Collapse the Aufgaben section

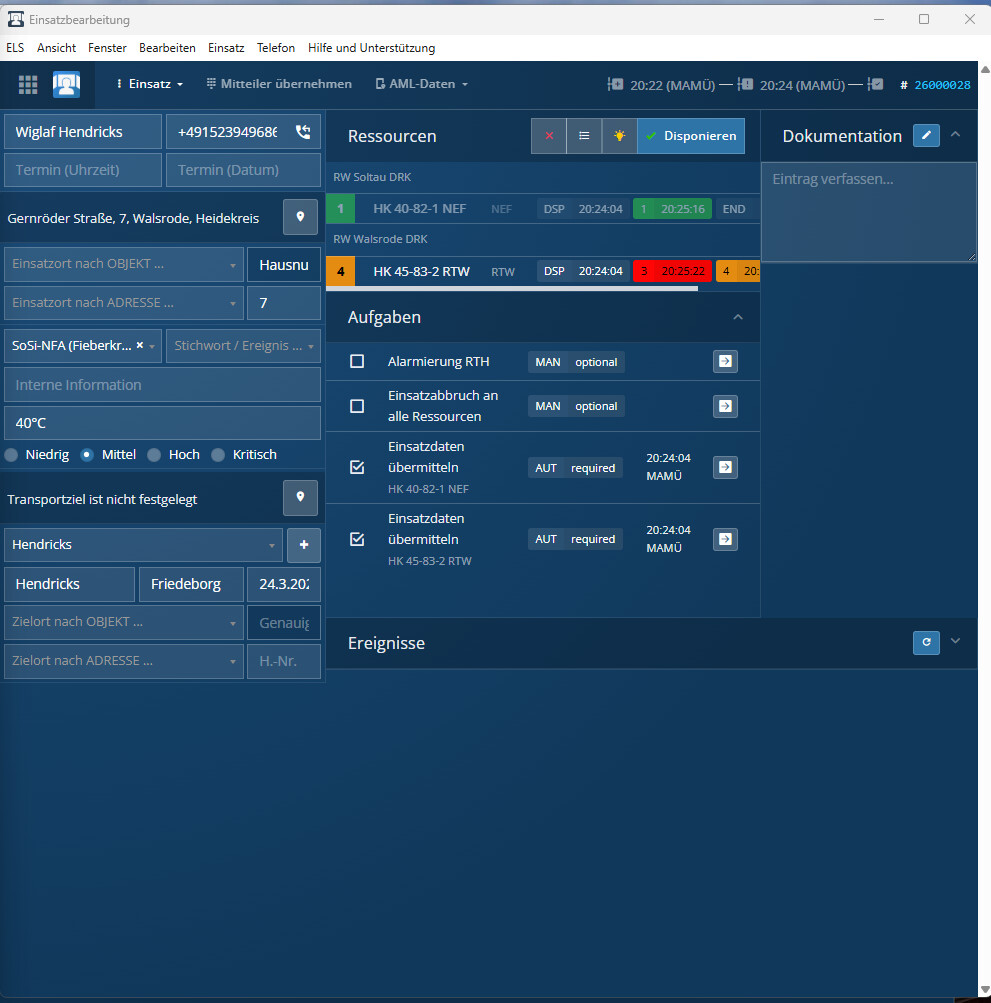point(738,317)
